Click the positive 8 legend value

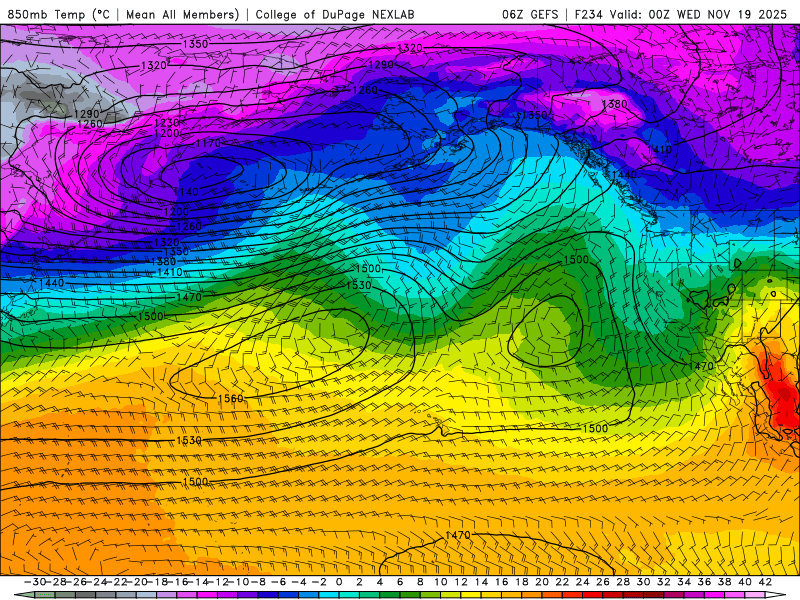tap(420, 582)
